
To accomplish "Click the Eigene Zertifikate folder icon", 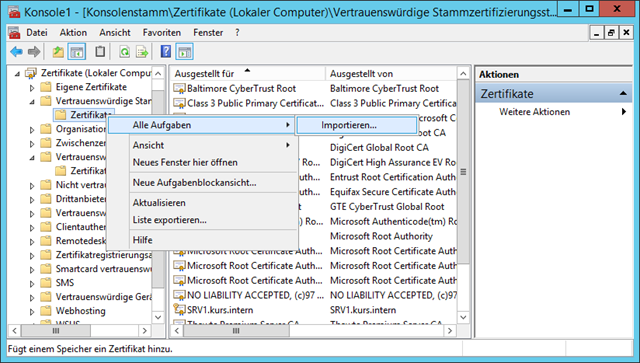I will click(x=46, y=87).
